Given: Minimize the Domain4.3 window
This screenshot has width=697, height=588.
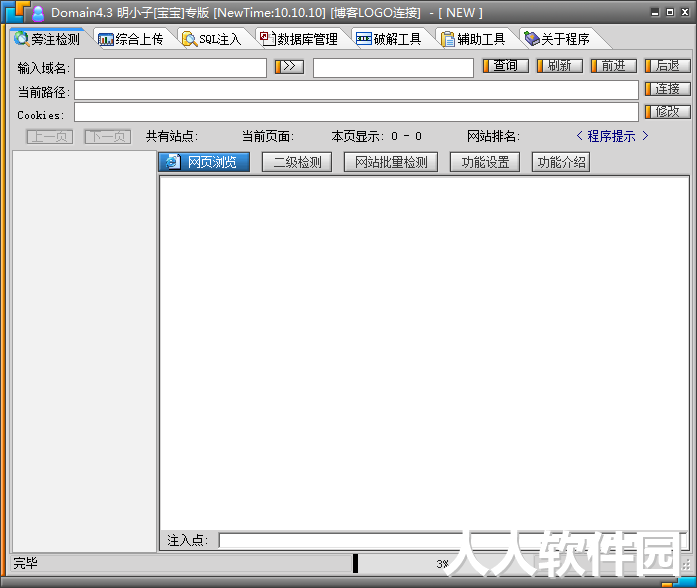Looking at the screenshot, I should tap(655, 12).
